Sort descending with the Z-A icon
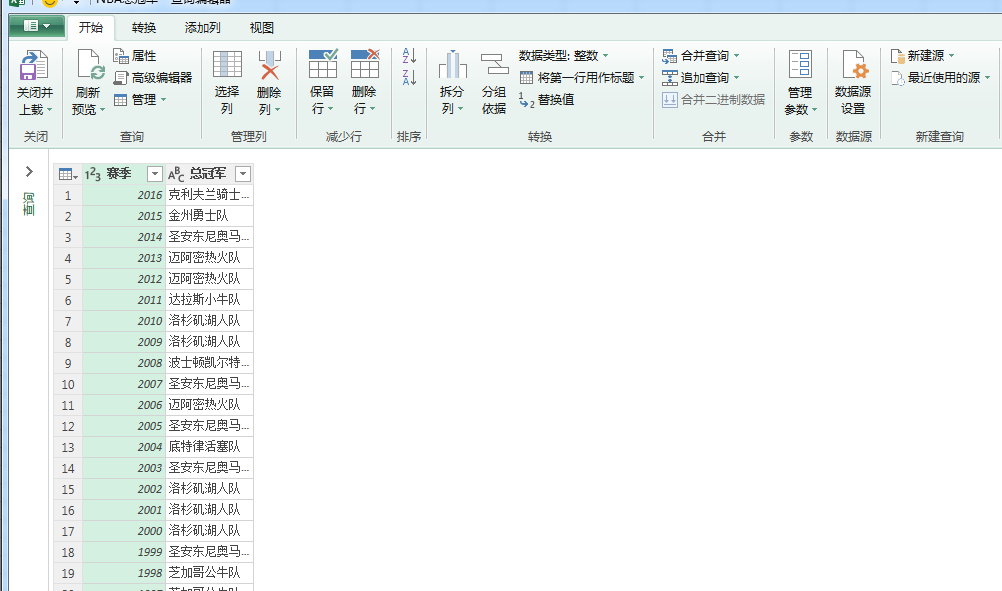The width and height of the screenshot is (1002, 591). pyautogui.click(x=409, y=78)
